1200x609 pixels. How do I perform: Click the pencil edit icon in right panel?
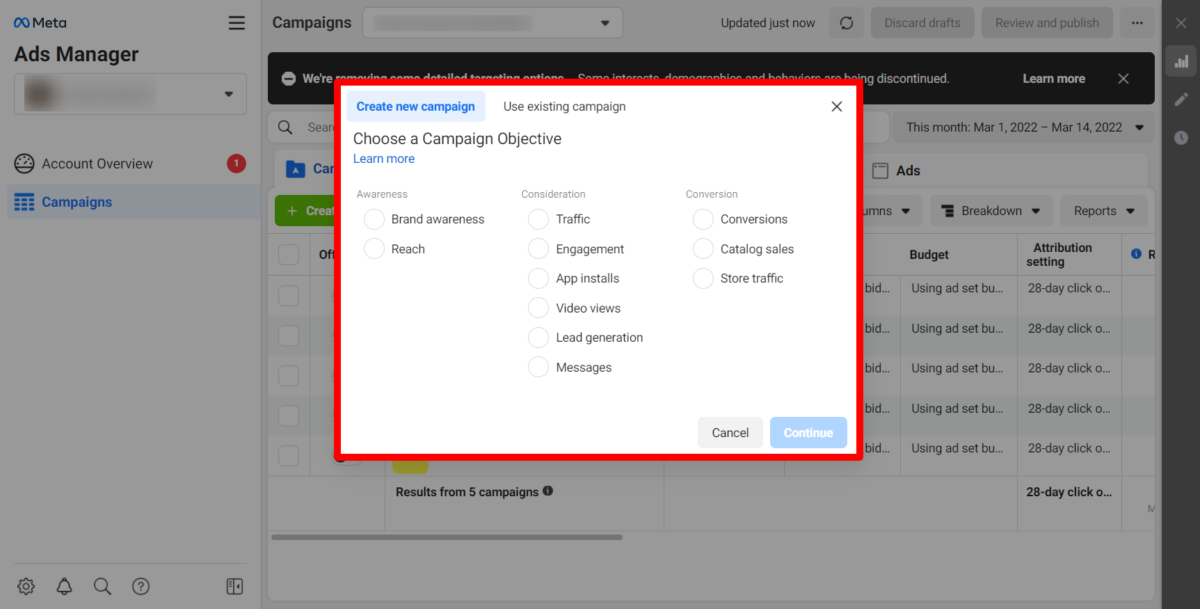coord(1181,99)
